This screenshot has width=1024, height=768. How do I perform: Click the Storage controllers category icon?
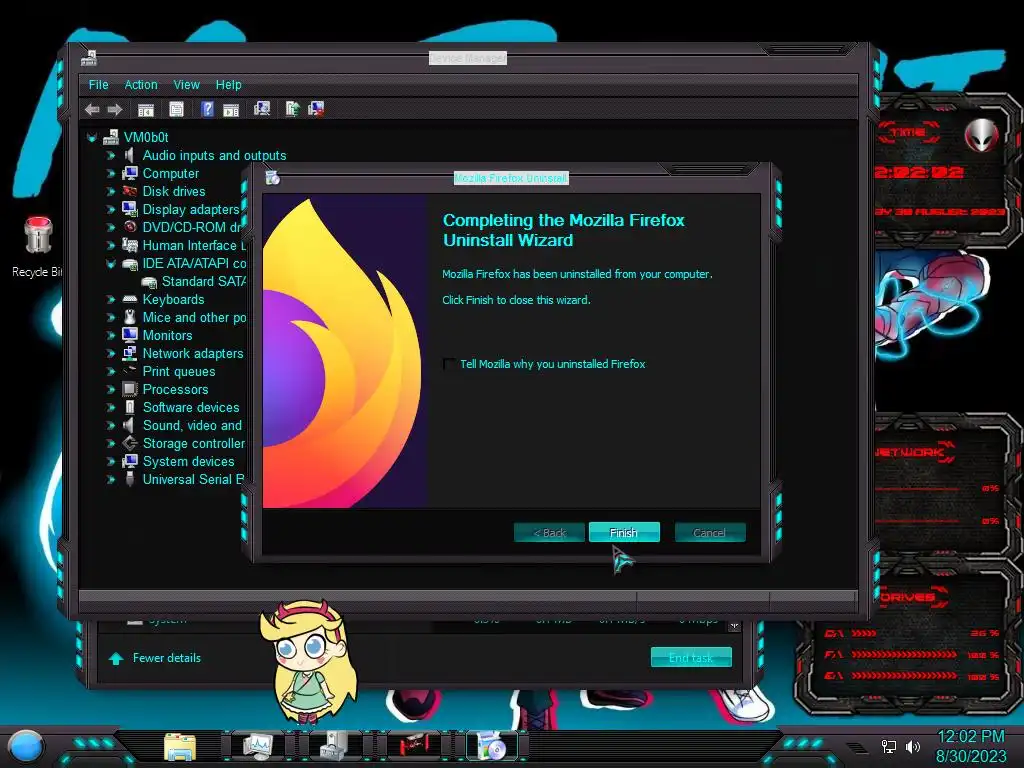point(130,443)
